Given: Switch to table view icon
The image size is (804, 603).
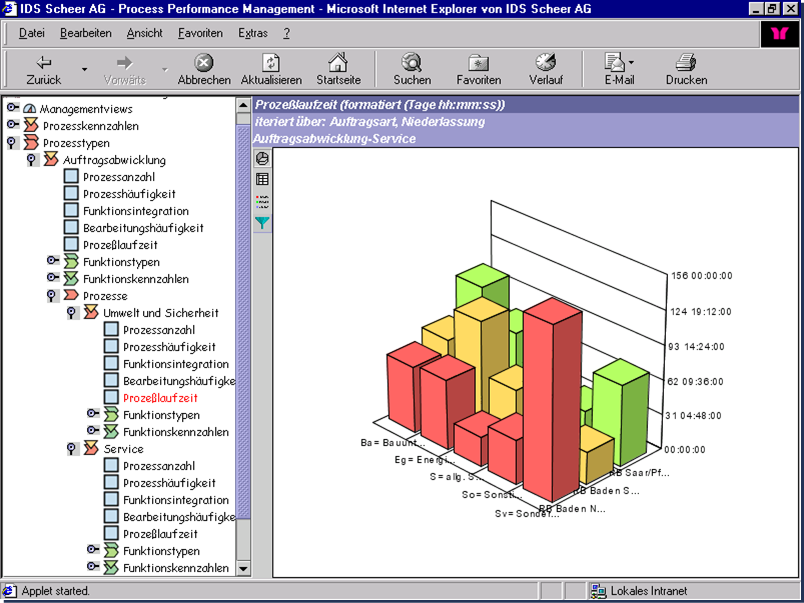Looking at the screenshot, I should pos(262,179).
